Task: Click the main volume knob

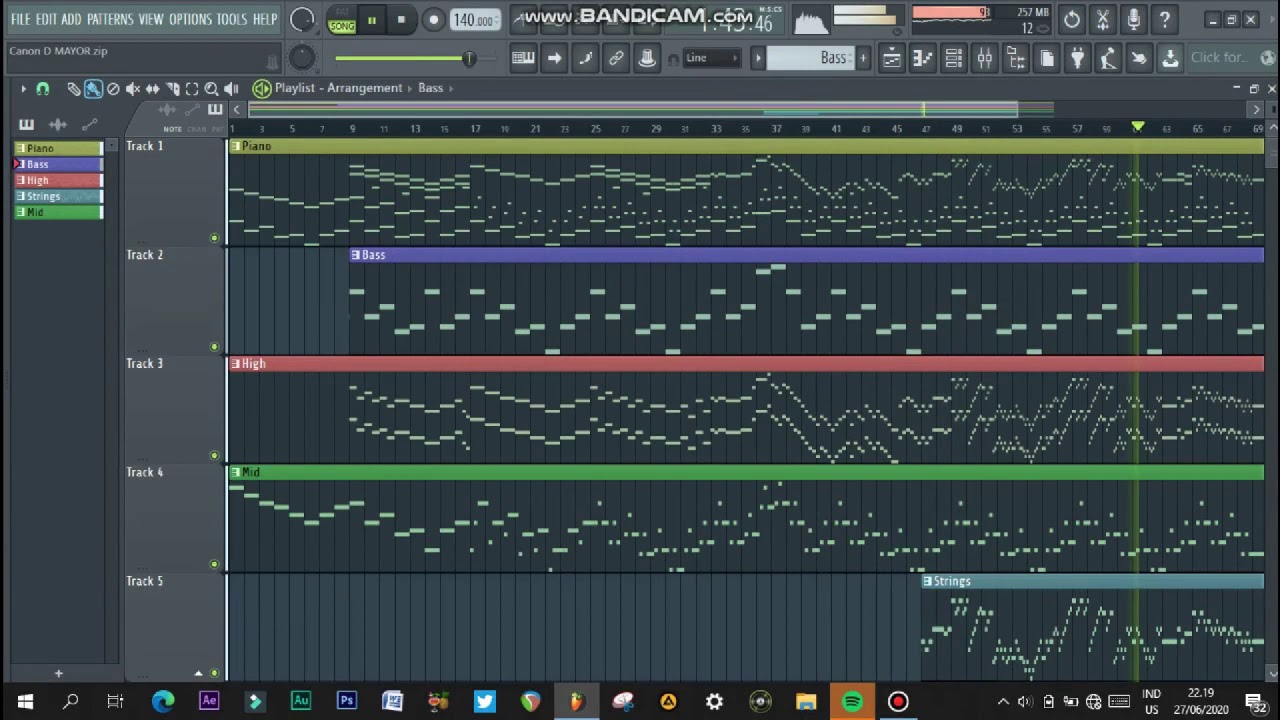Action: coord(301,19)
